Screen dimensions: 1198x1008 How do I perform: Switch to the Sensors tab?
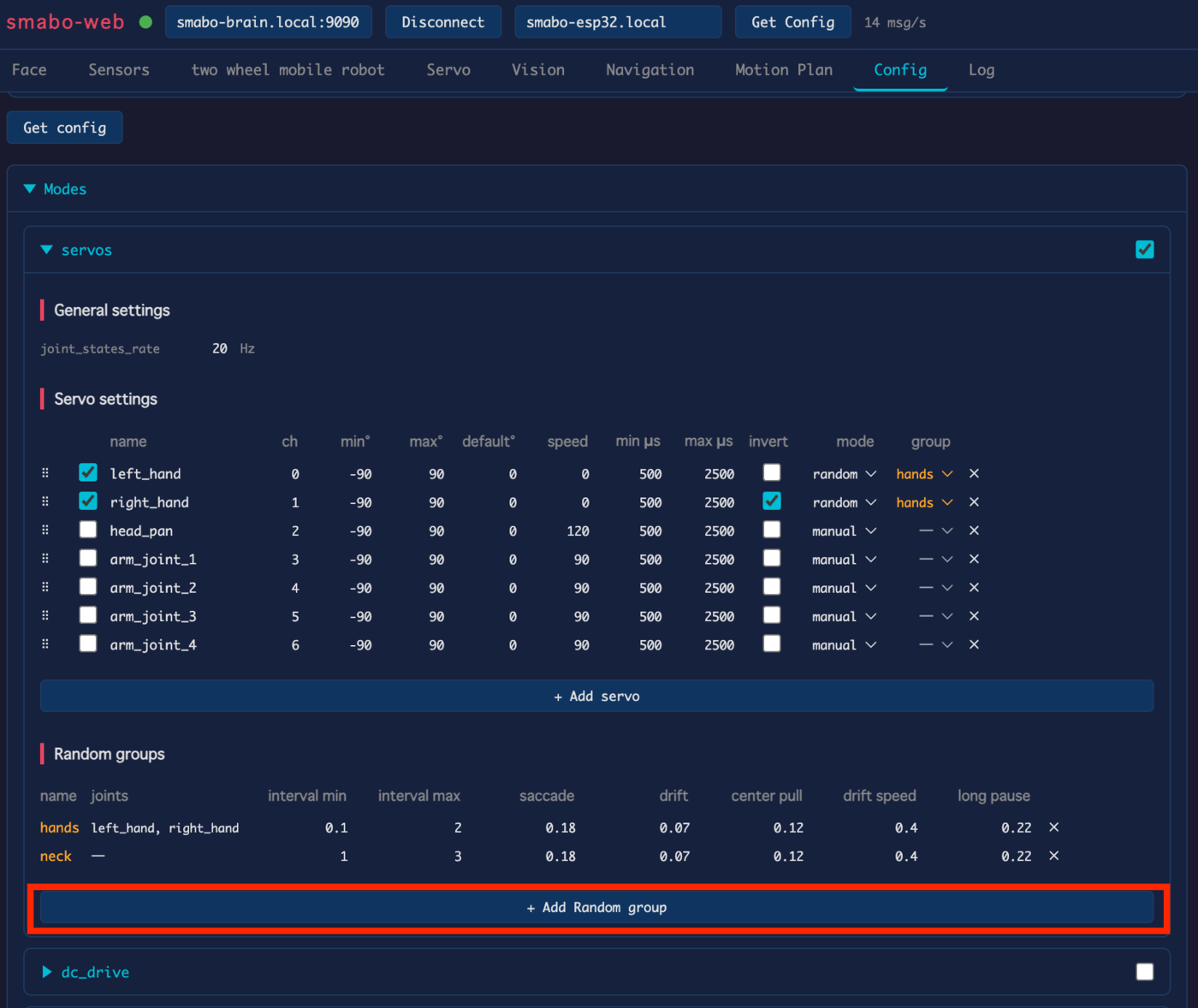click(119, 70)
